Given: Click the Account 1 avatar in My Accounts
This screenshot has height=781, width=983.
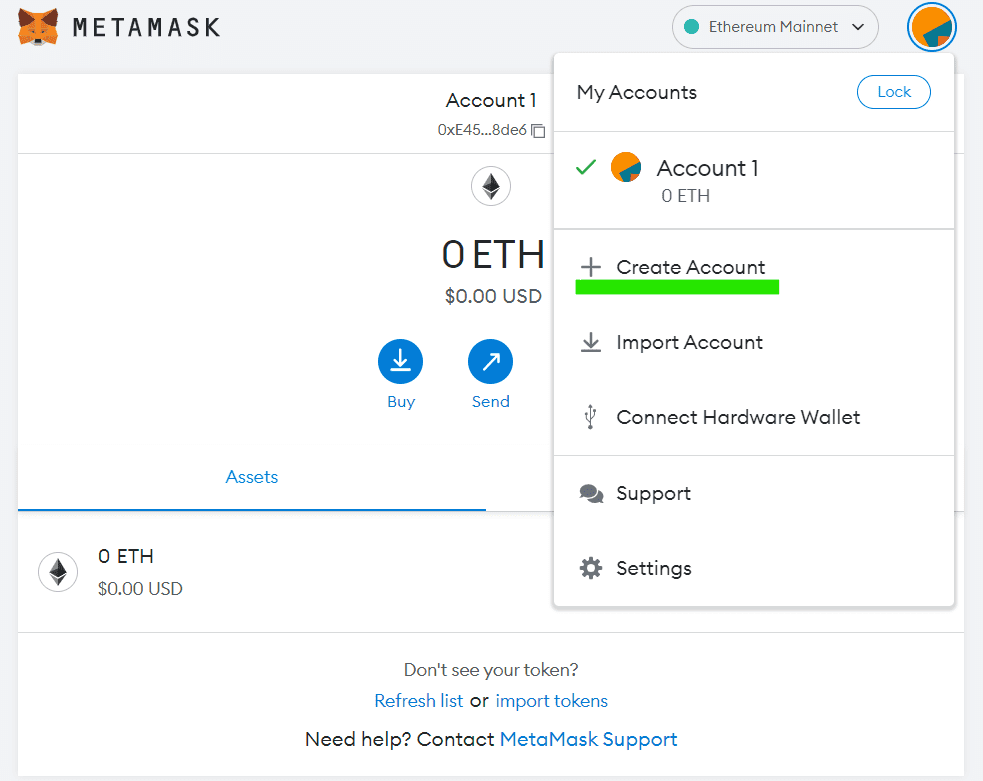Looking at the screenshot, I should 626,167.
